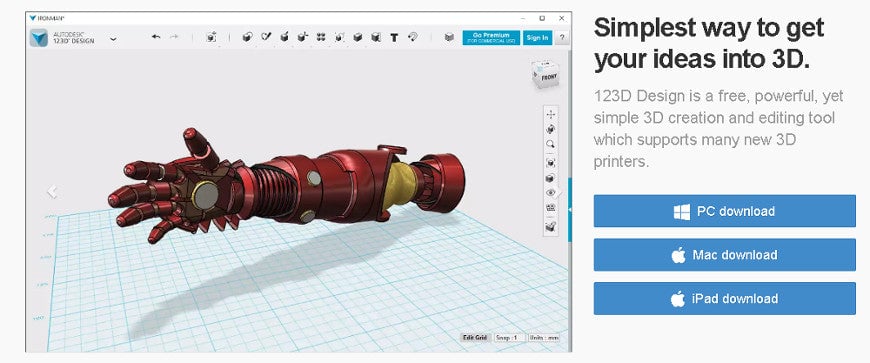This screenshot has height=363, width=870.
Task: Click the Help question mark button
Action: [x=562, y=38]
